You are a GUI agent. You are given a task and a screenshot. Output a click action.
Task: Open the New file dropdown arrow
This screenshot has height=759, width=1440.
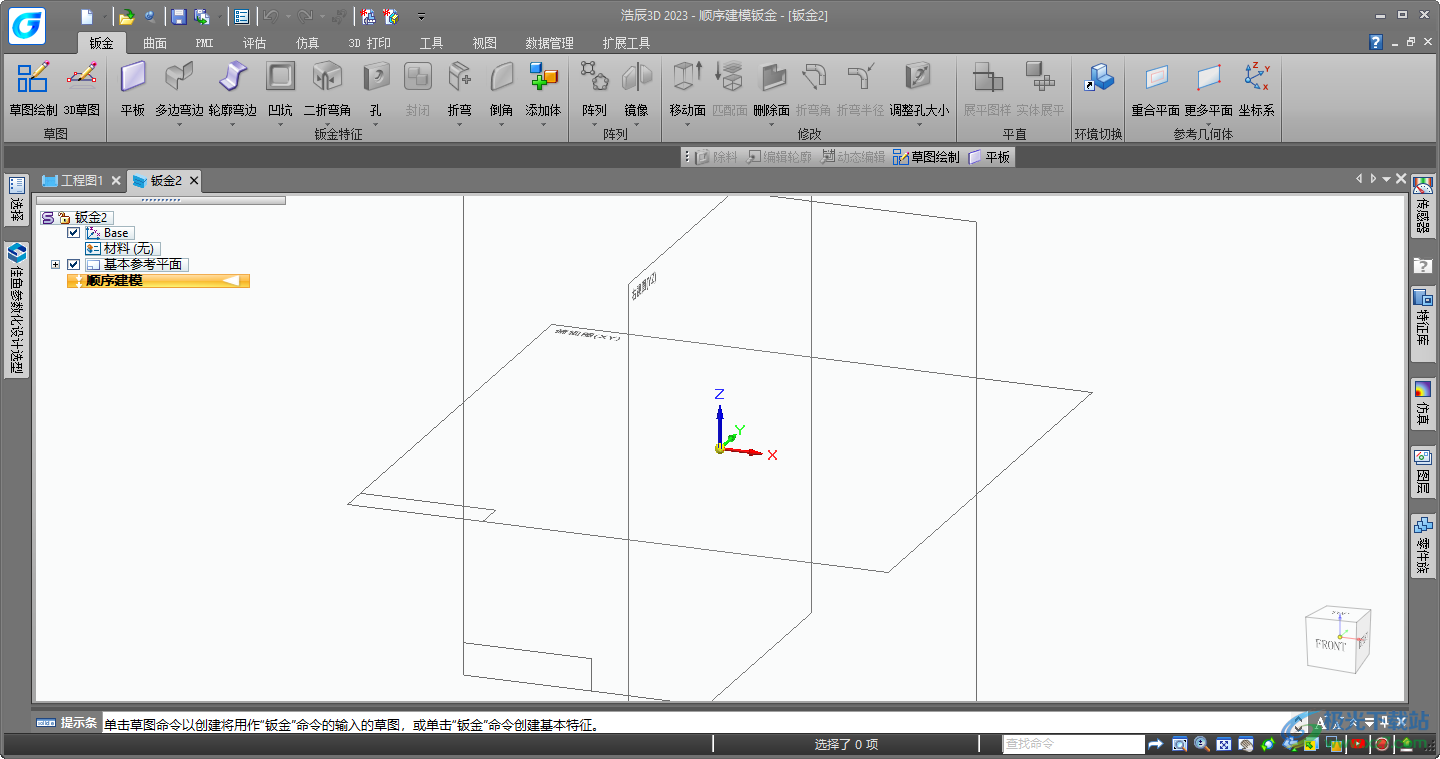click(x=103, y=16)
